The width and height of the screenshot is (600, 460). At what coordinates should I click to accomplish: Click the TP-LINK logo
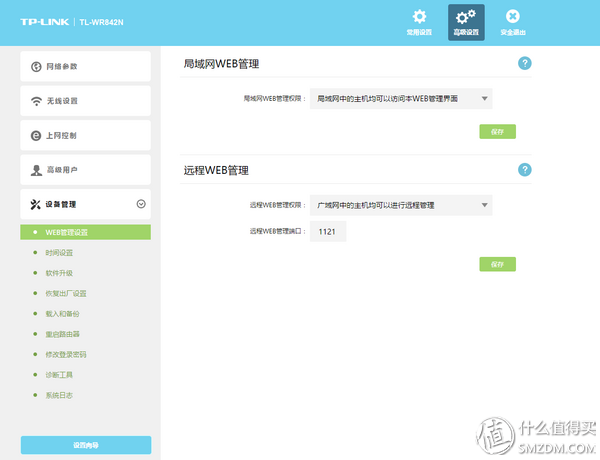[46, 21]
